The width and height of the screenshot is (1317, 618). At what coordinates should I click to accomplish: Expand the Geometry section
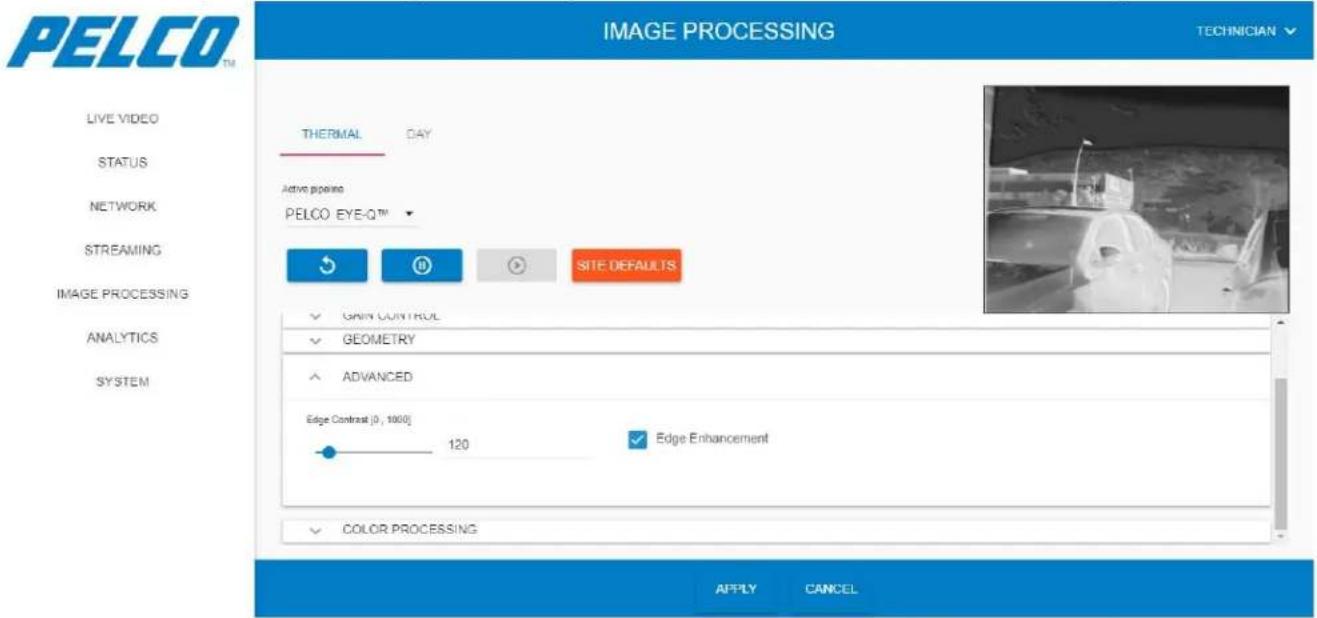[x=777, y=340]
